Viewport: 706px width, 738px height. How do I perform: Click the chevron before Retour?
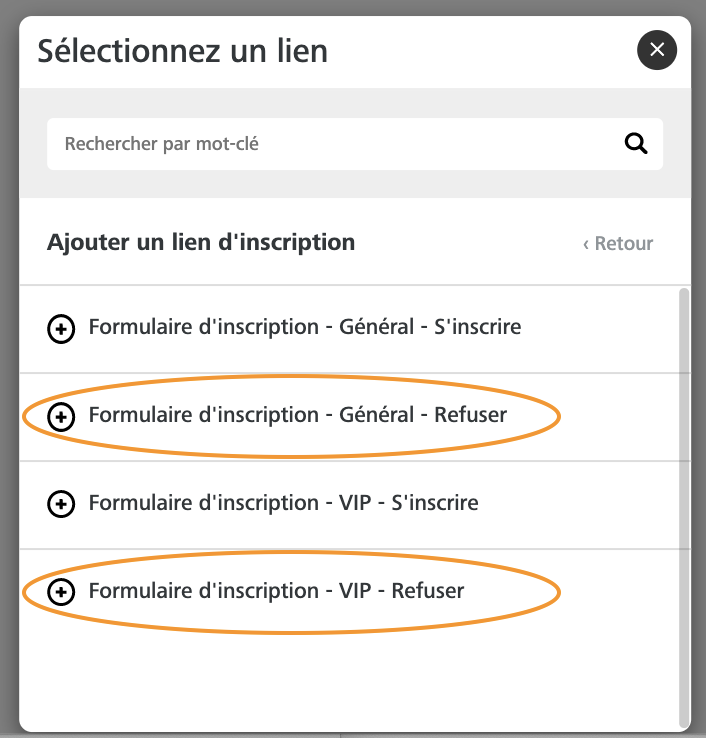click(586, 245)
